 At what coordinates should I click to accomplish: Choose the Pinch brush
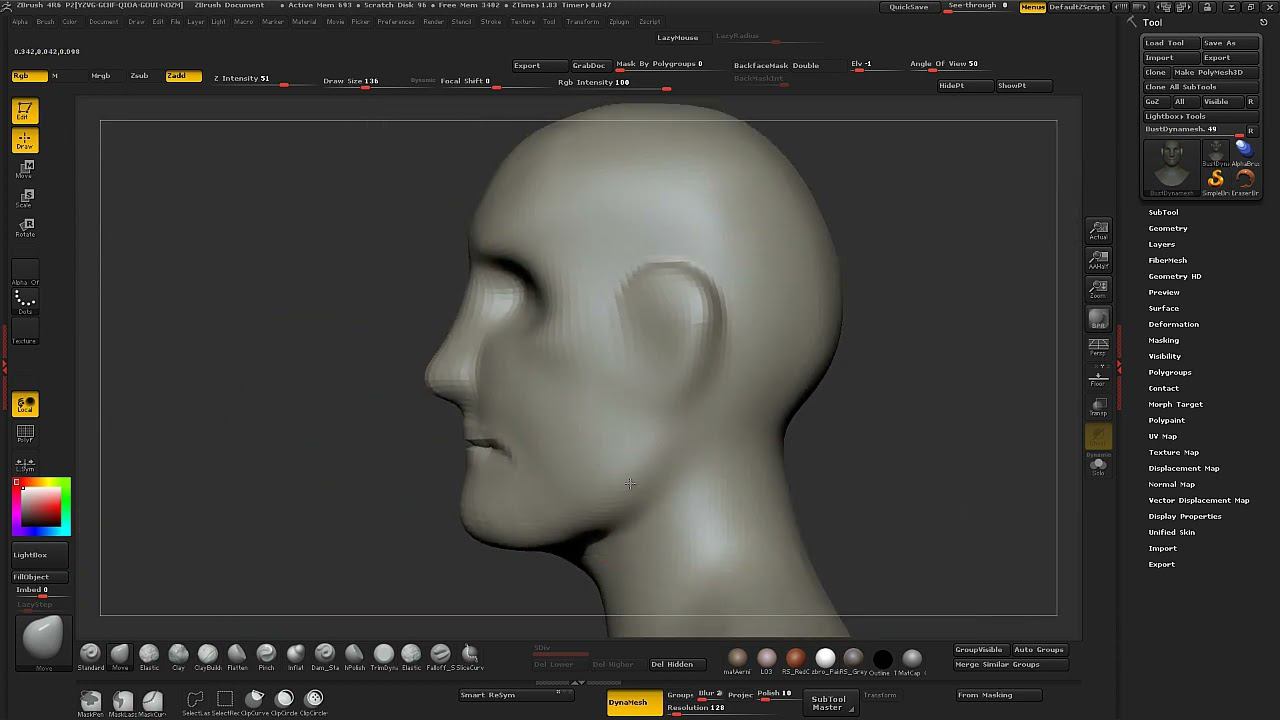click(266, 655)
